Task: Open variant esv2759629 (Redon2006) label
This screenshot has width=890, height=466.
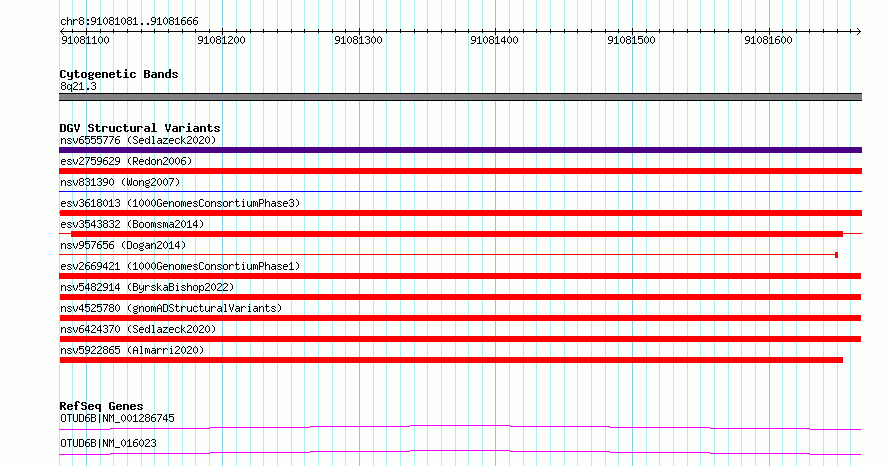Action: 126,161
